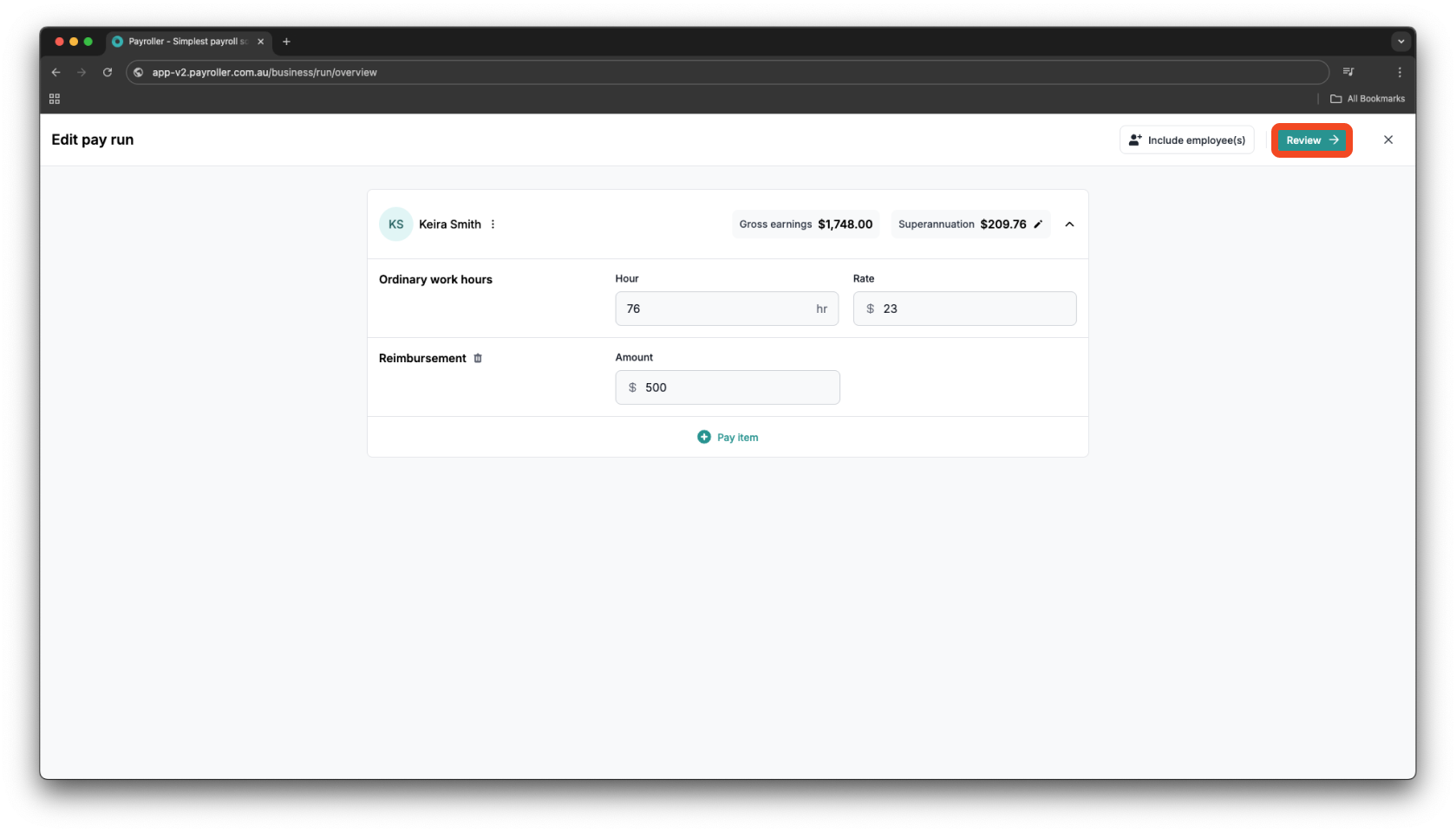Click the reading list icon in address bar
Image resolution: width=1456 pixels, height=832 pixels.
click(1348, 72)
